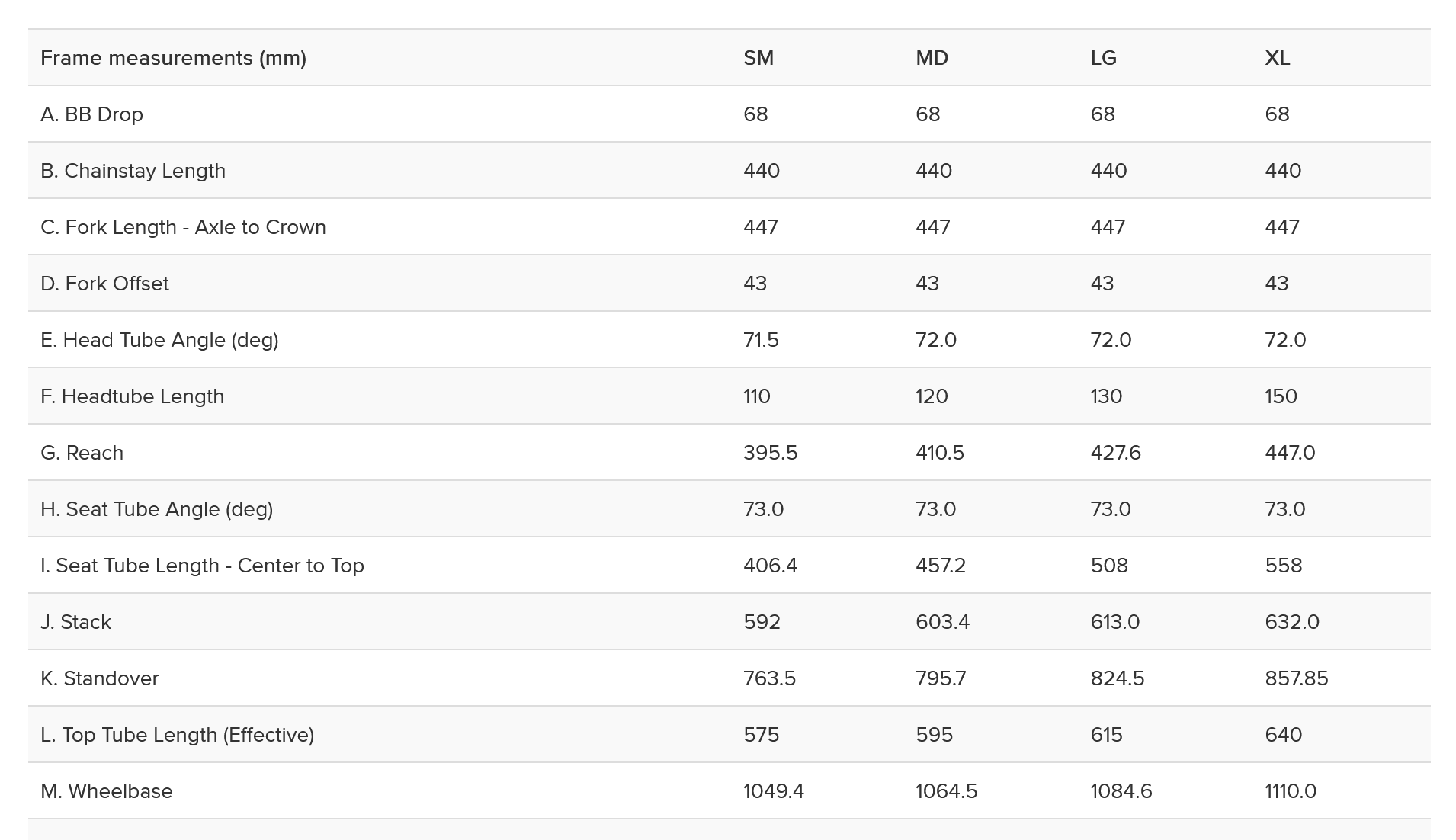Click the Frame measurements (mm) header

173,58
